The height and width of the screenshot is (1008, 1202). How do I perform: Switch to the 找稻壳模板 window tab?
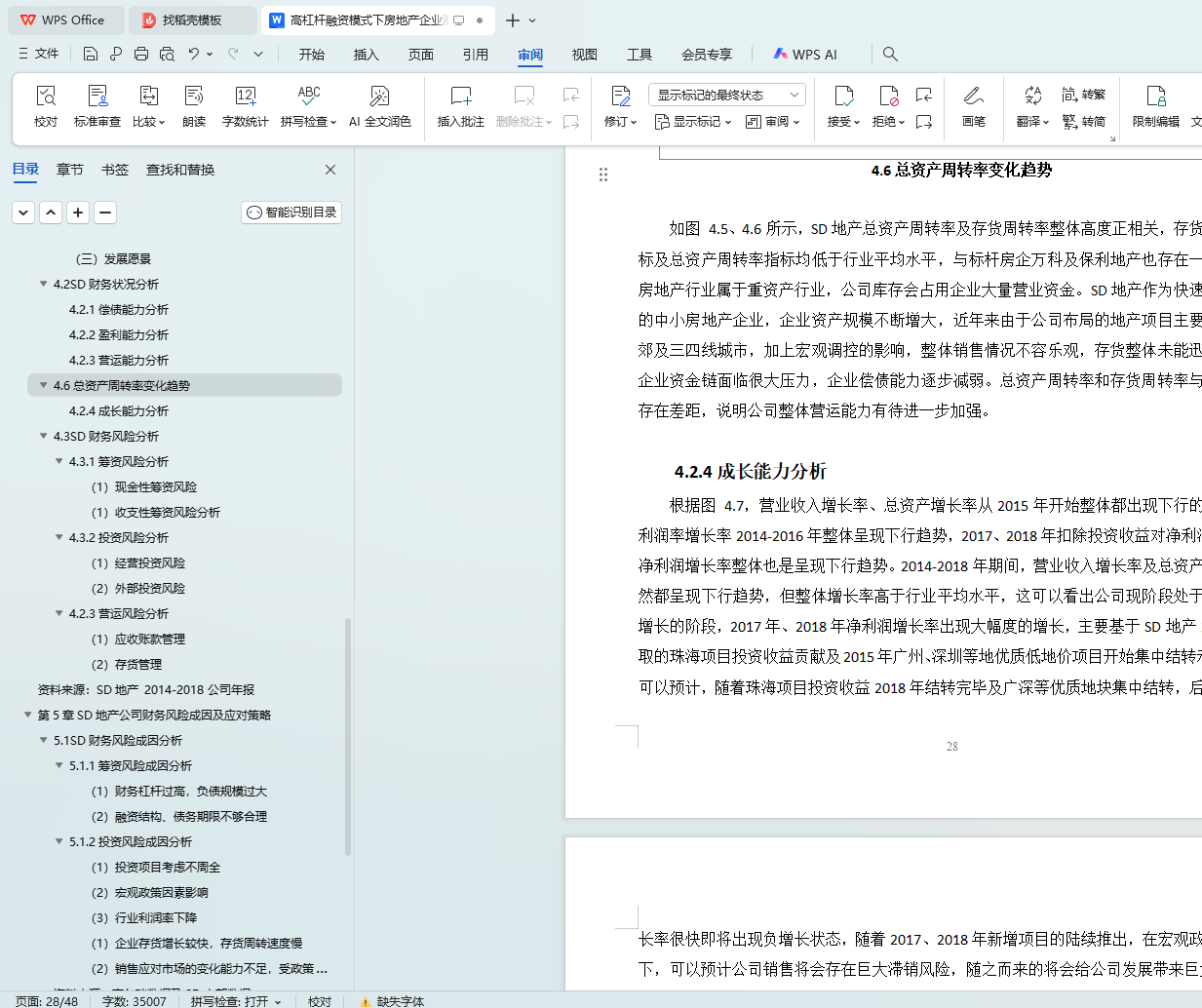(192, 19)
